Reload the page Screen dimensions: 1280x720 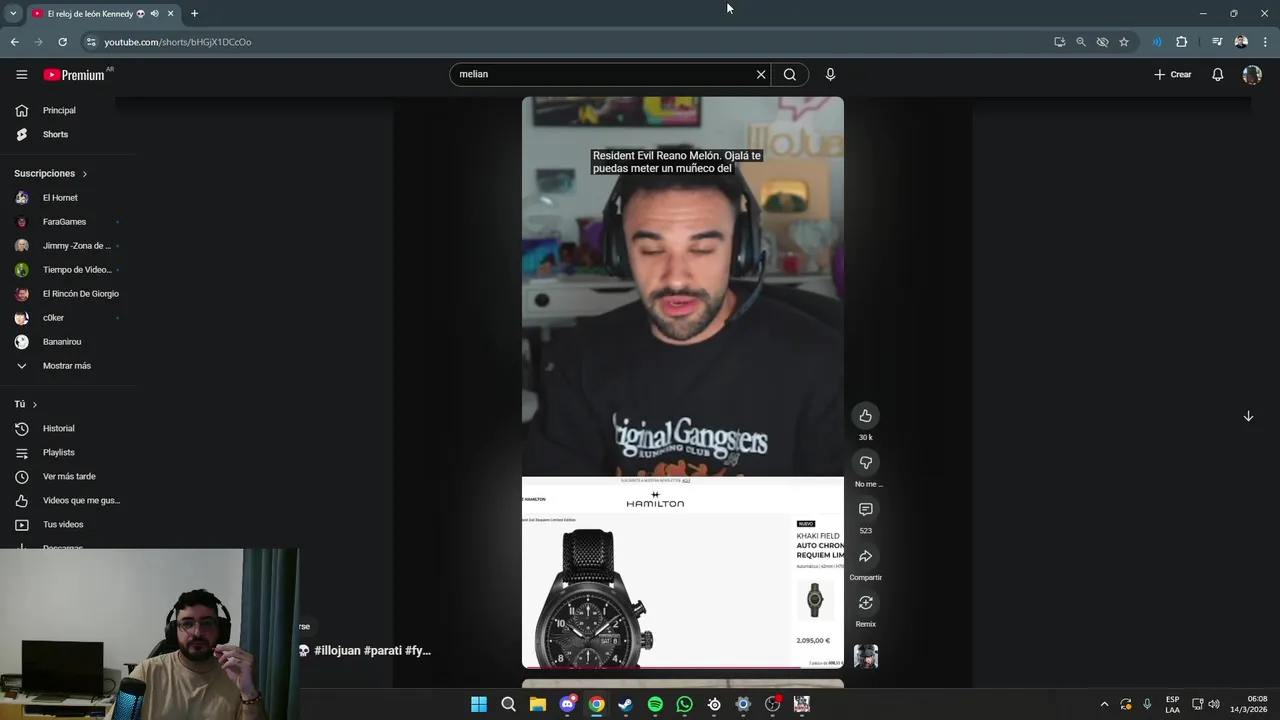[x=62, y=42]
